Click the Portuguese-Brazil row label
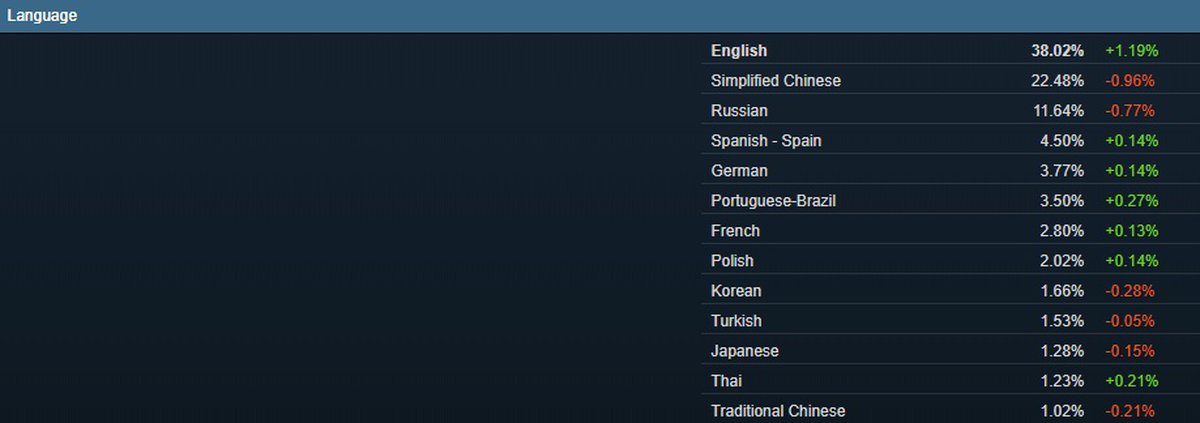The image size is (1200, 423). [773, 201]
